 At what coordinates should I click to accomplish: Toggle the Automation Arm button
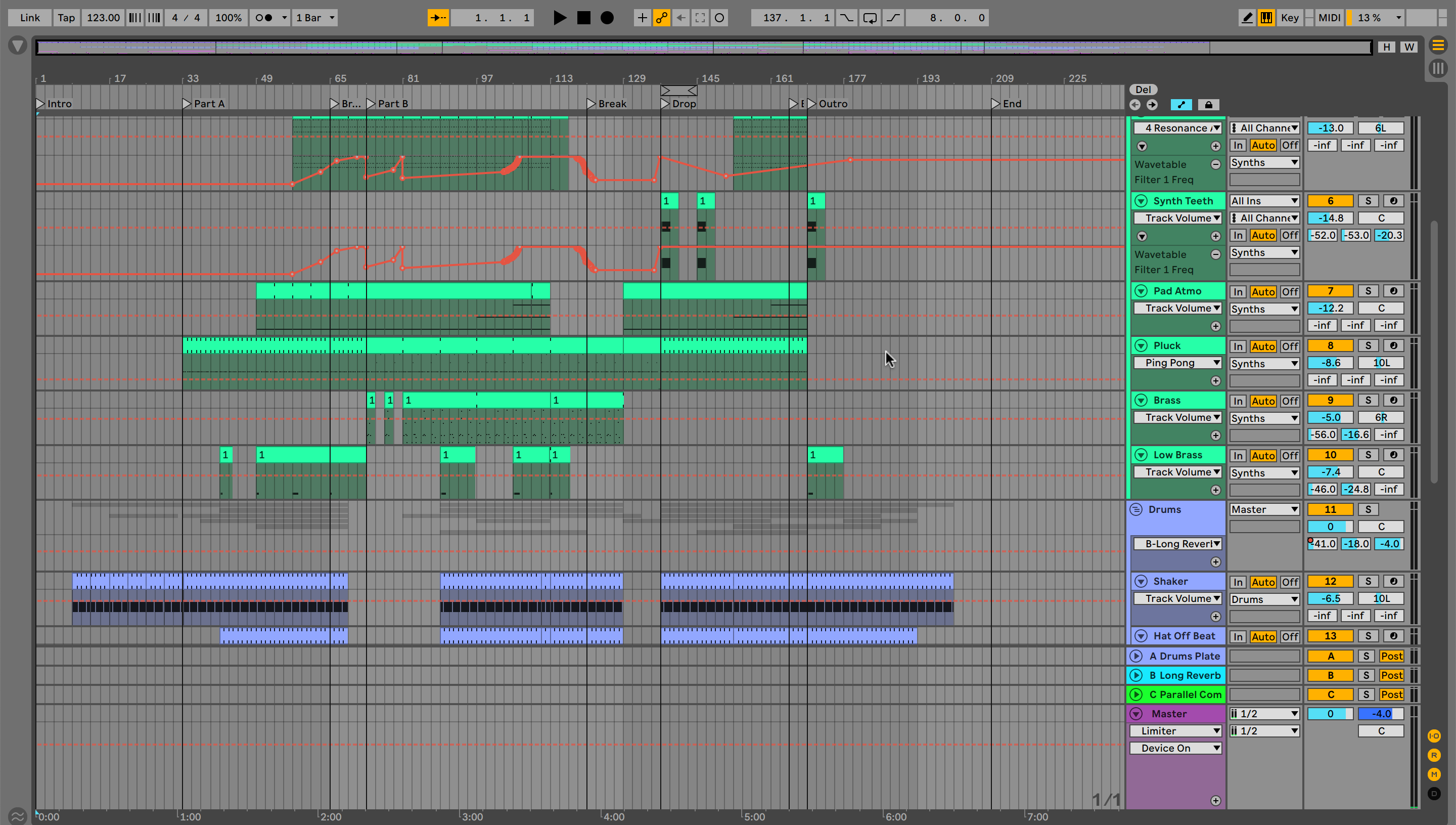click(661, 18)
